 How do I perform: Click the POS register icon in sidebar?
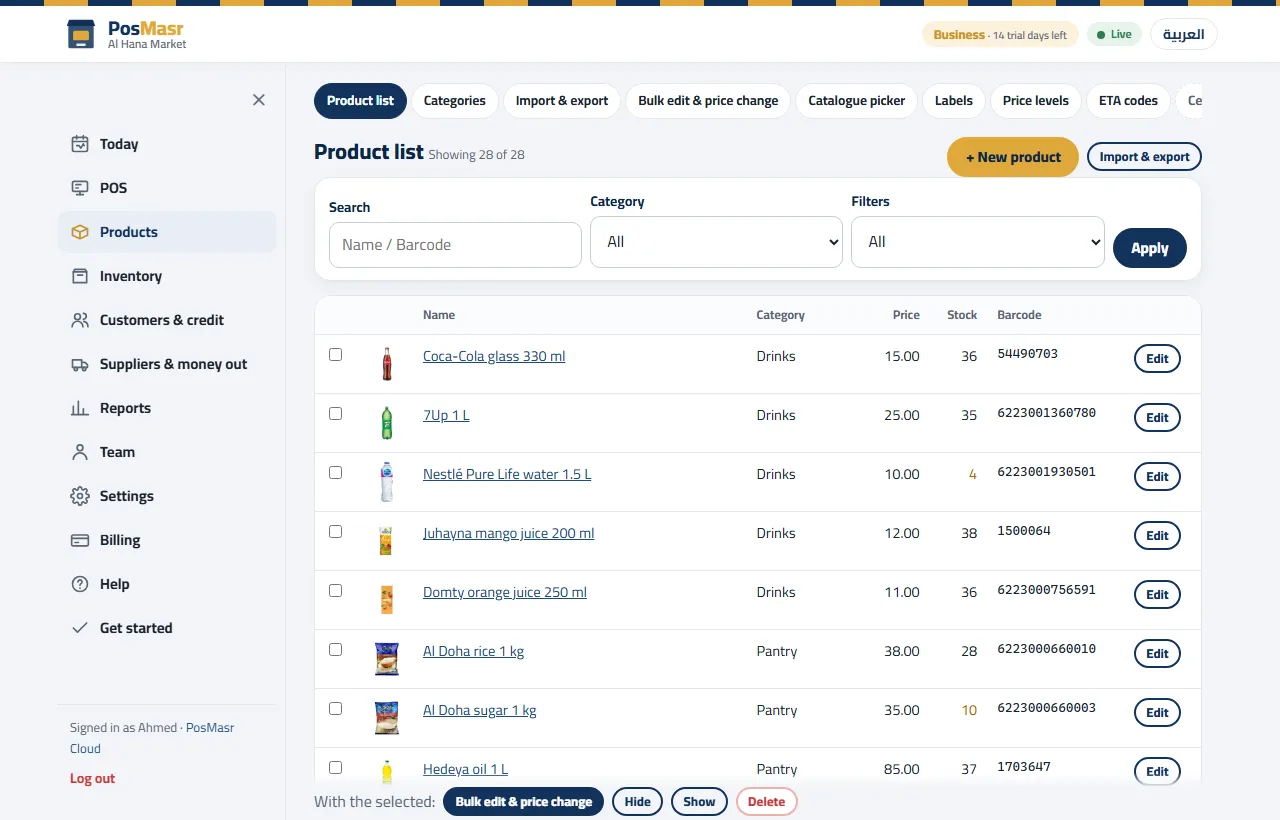click(80, 188)
